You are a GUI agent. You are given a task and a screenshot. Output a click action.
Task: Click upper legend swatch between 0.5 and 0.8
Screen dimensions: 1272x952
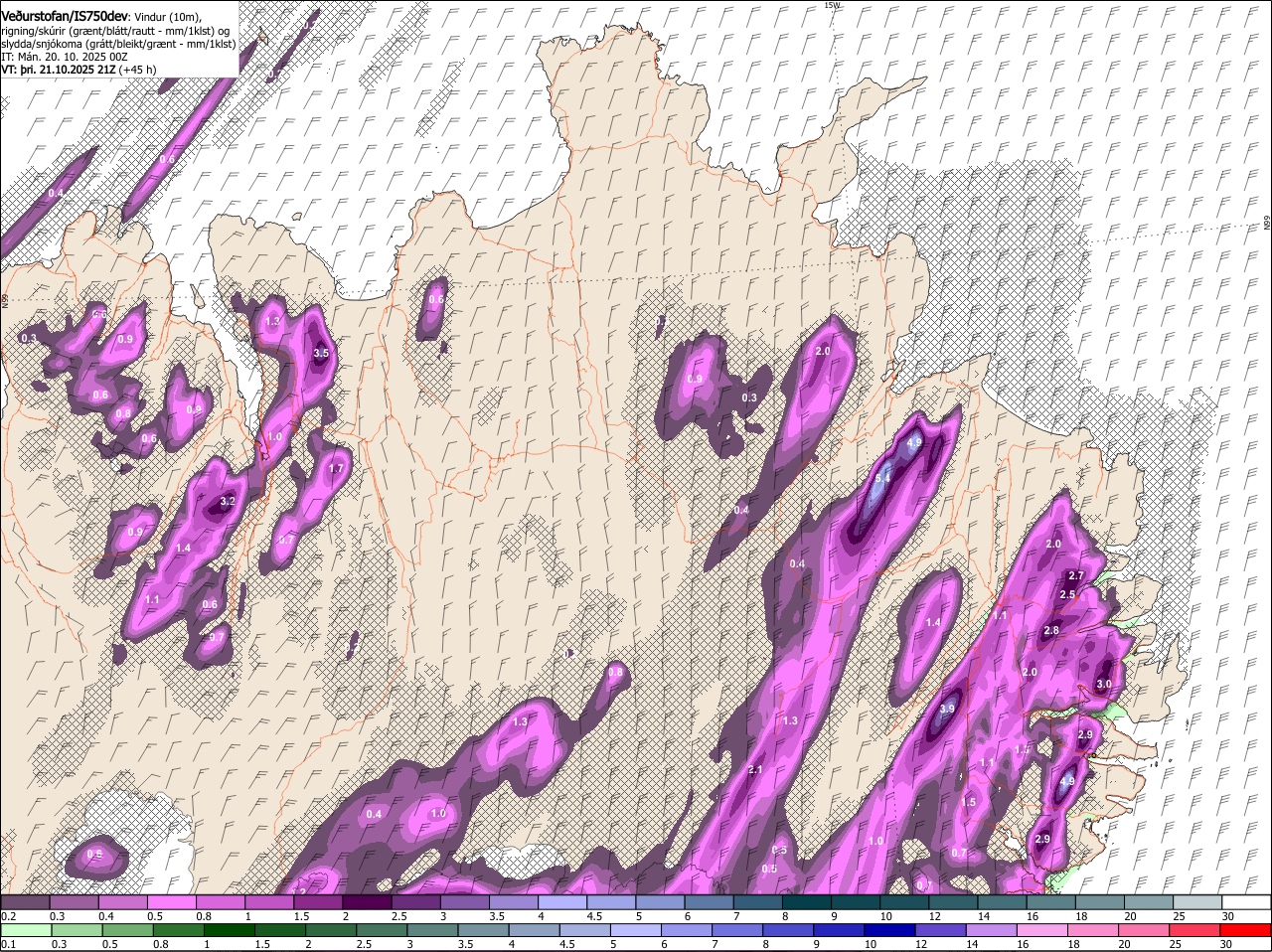(x=171, y=902)
